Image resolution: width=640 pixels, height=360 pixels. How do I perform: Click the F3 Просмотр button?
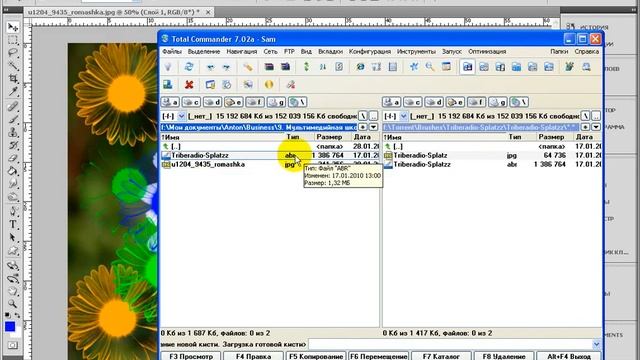tap(191, 356)
